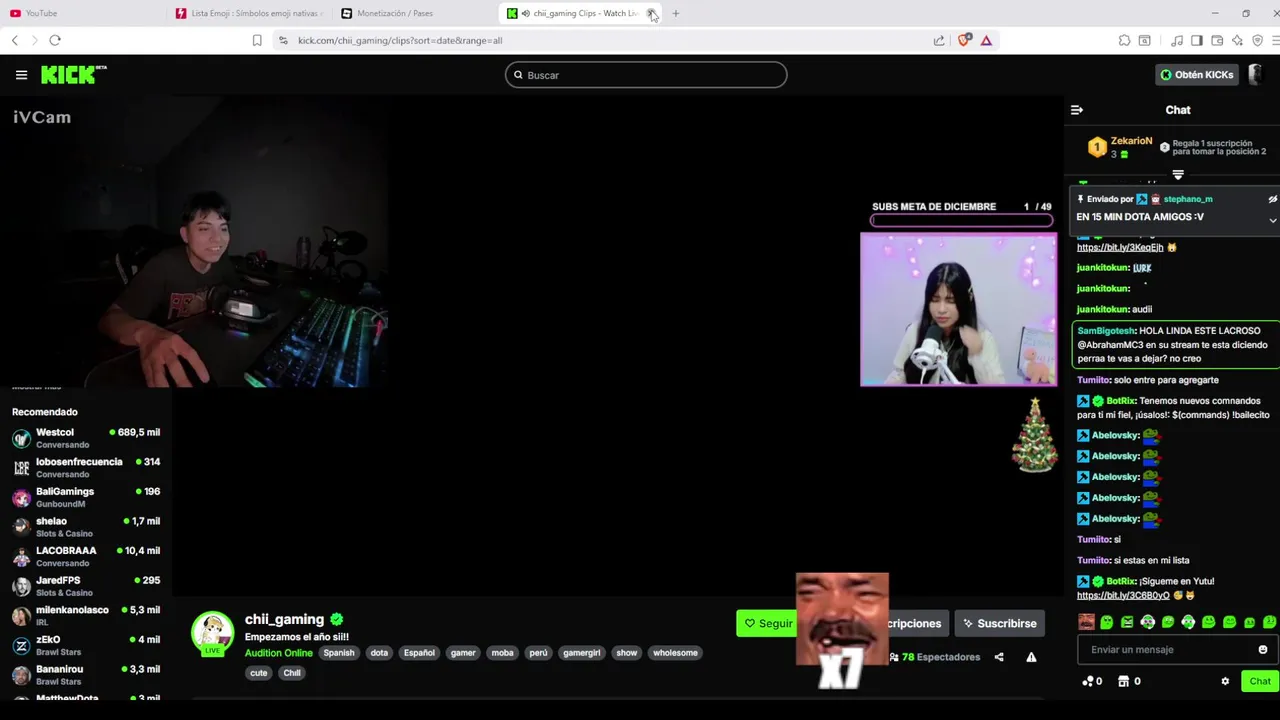This screenshot has height=720, width=1280.
Task: Open the user avatar menu
Action: pyautogui.click(x=1255, y=75)
